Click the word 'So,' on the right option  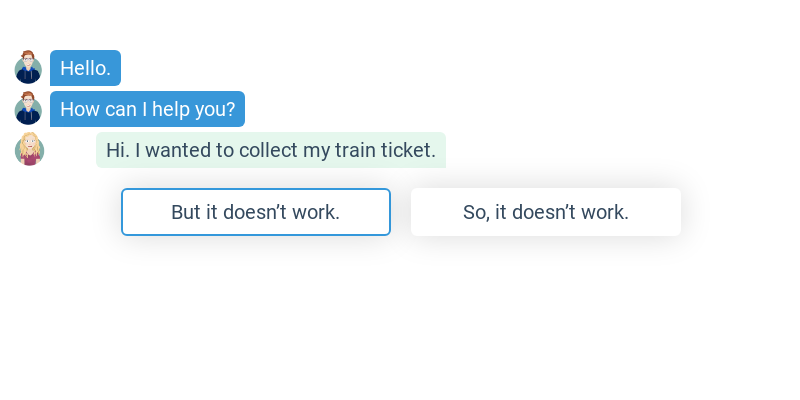point(476,212)
